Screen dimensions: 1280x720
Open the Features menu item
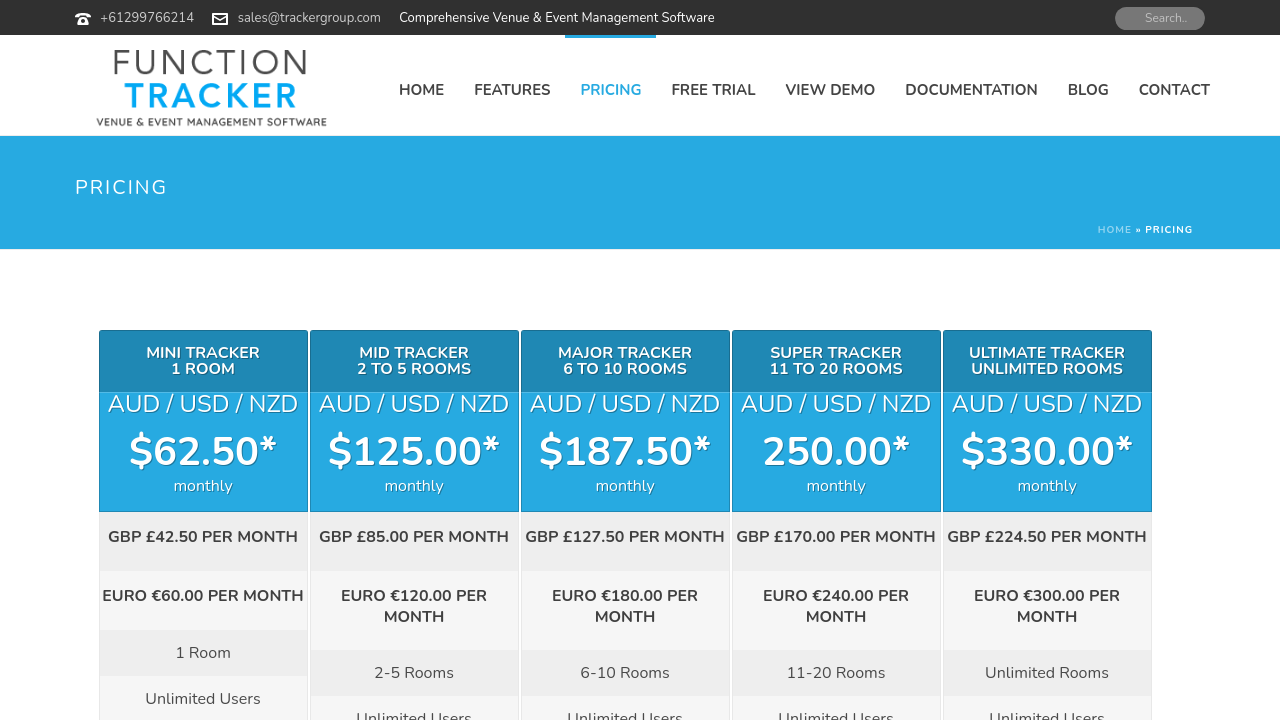pos(512,90)
